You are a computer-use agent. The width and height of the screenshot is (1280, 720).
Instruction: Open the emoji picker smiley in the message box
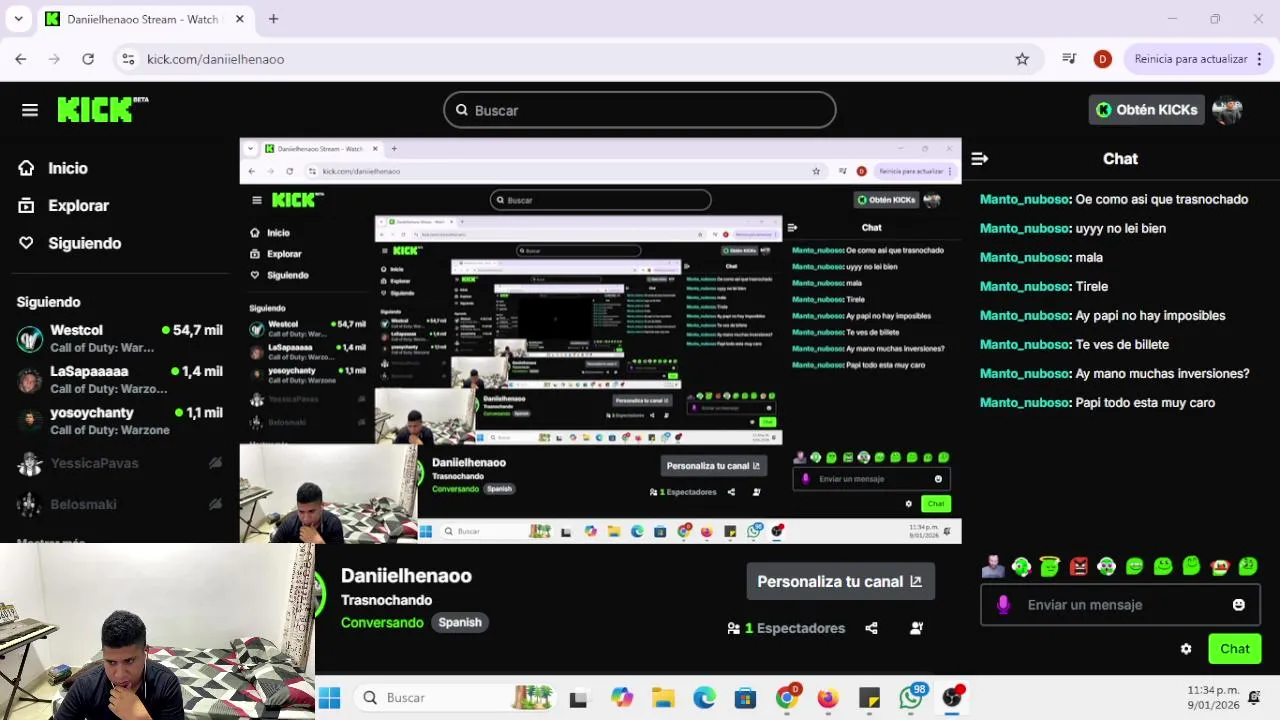pyautogui.click(x=1239, y=605)
